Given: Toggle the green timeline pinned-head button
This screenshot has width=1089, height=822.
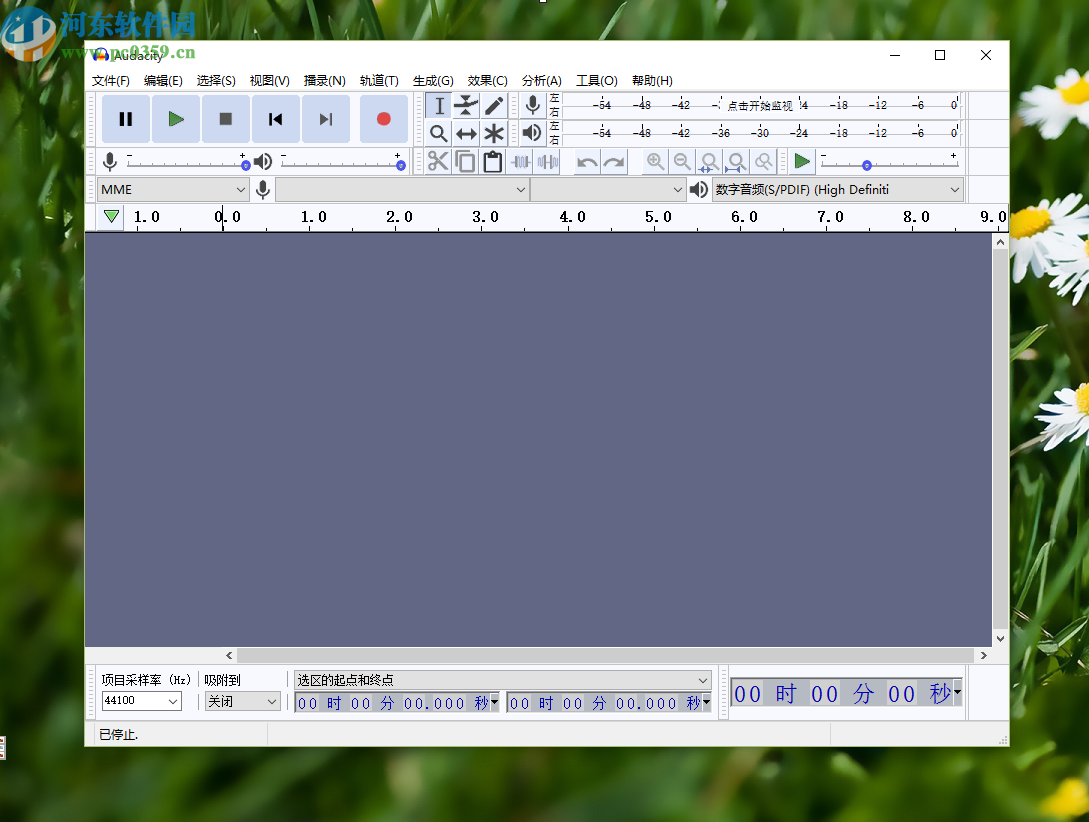Looking at the screenshot, I should pyautogui.click(x=111, y=217).
